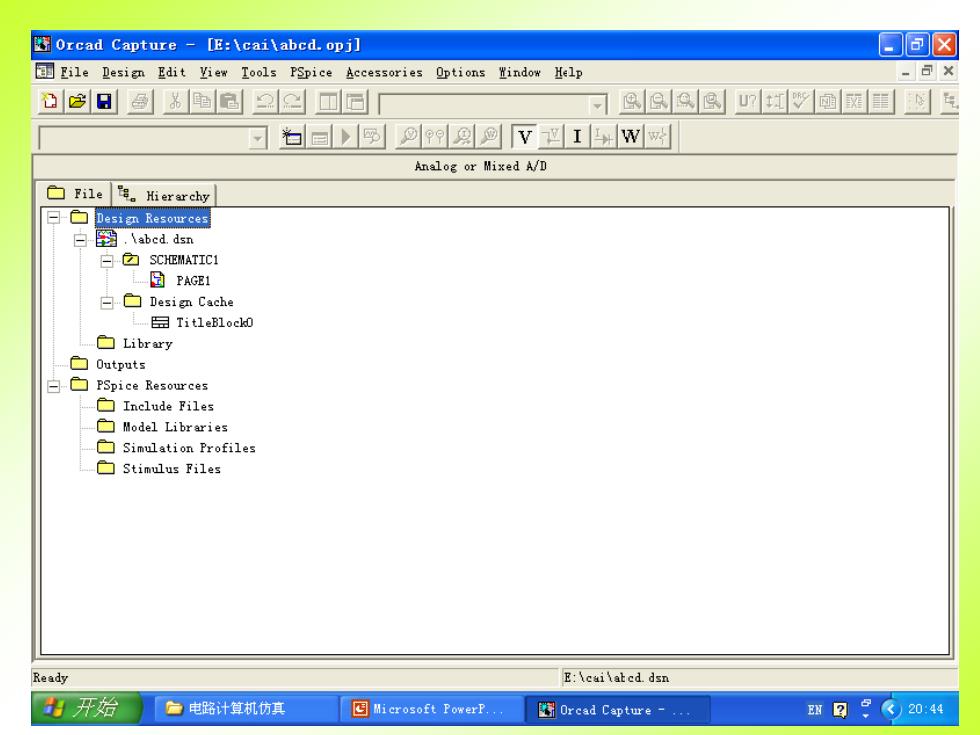Click the cascaded windows toolbar icon
The image size is (980, 735).
(355, 101)
